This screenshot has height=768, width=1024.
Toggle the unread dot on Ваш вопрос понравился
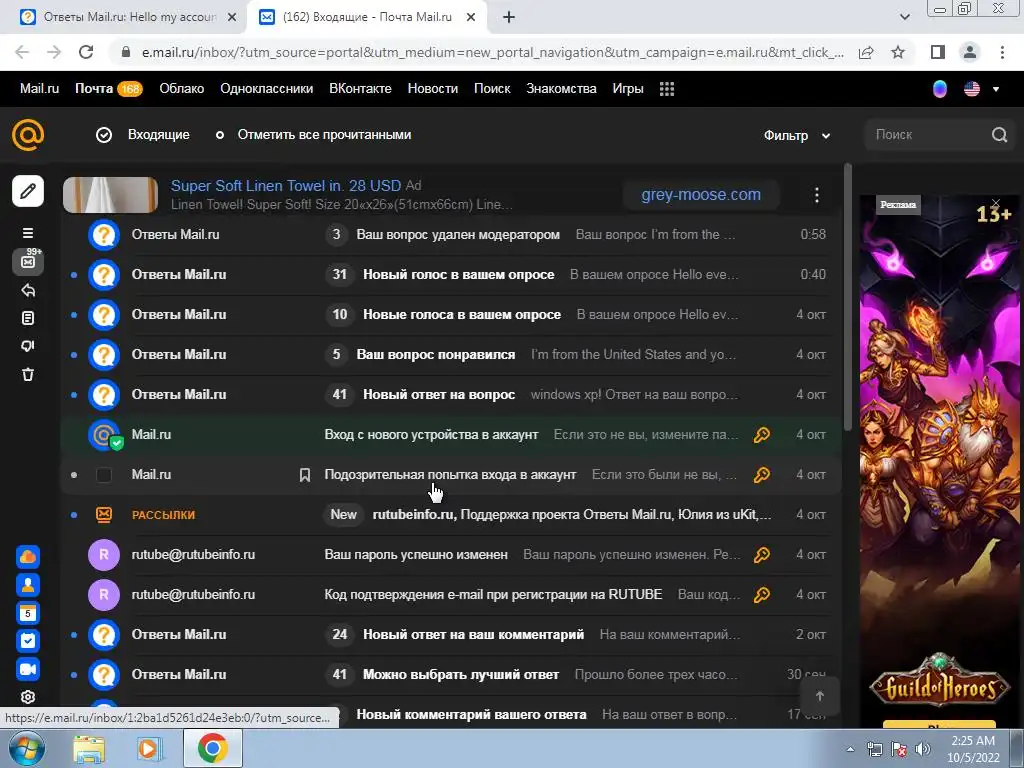coord(74,355)
